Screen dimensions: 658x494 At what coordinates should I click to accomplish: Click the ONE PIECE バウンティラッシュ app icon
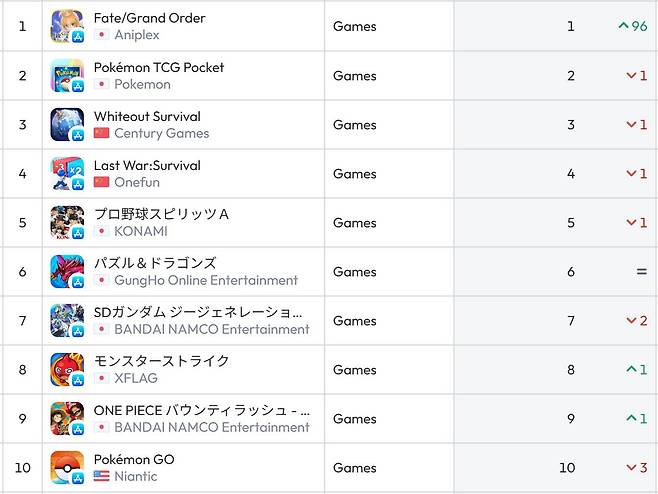[x=67, y=418]
